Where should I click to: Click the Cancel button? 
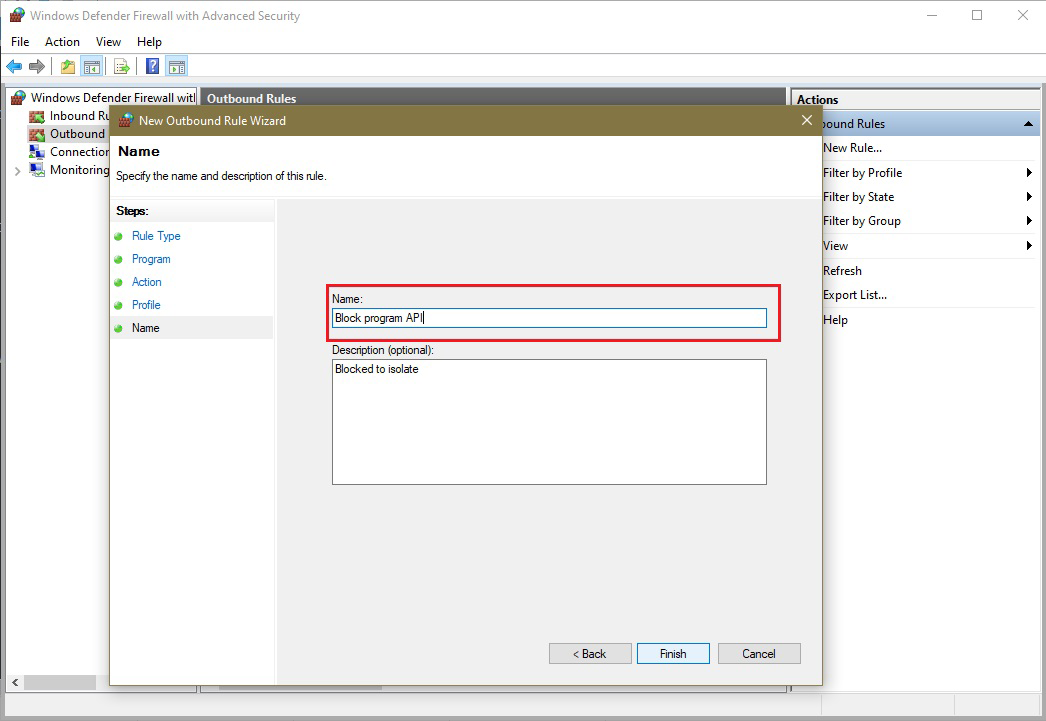(759, 654)
